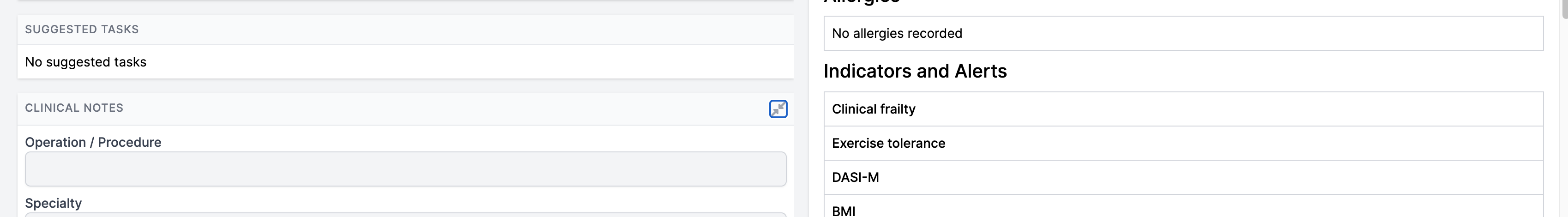
Task: Click the Specialty field label
Action: point(54,203)
